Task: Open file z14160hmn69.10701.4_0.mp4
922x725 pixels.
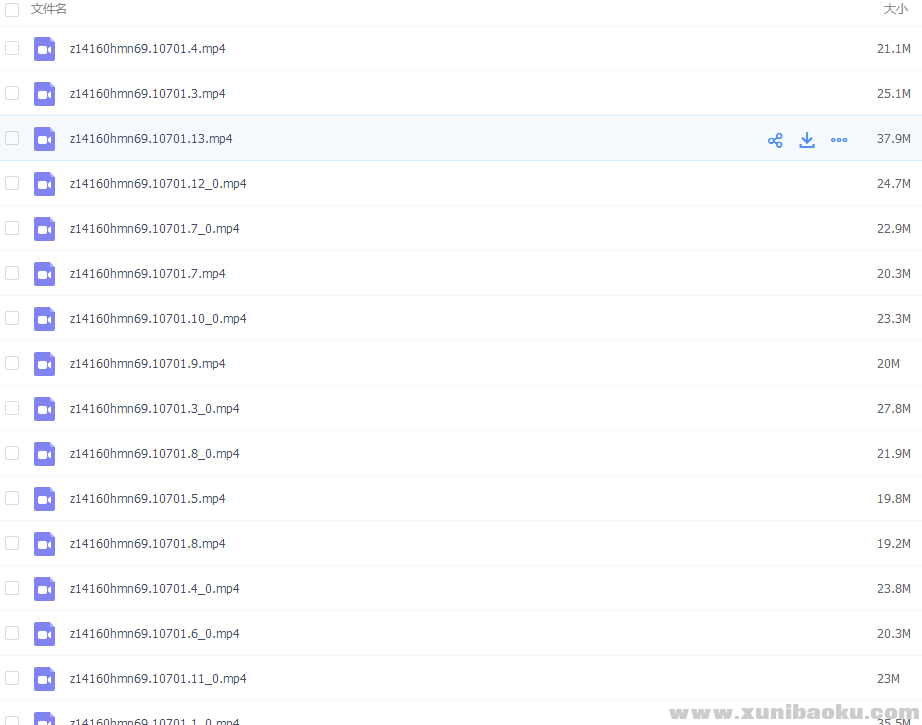Action: pos(154,589)
